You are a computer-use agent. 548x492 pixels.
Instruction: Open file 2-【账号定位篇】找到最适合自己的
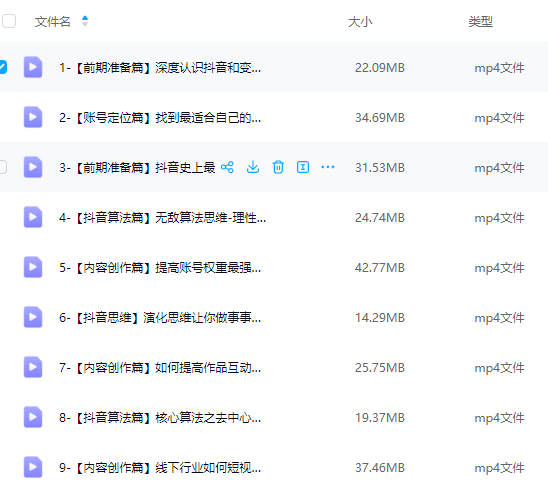click(x=160, y=118)
